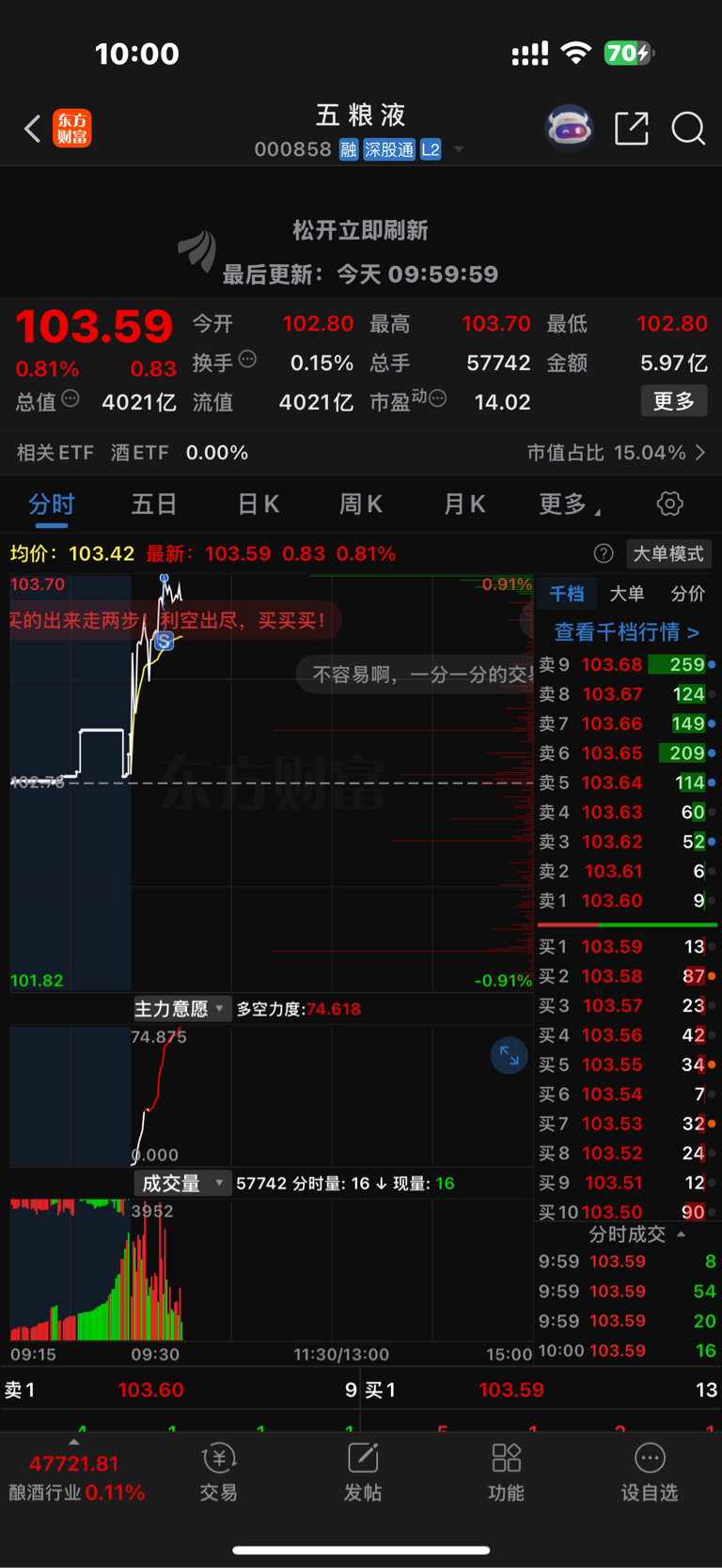Image resolution: width=722 pixels, height=1568 pixels.
Task: Select the 大单 tab
Action: coord(627,594)
